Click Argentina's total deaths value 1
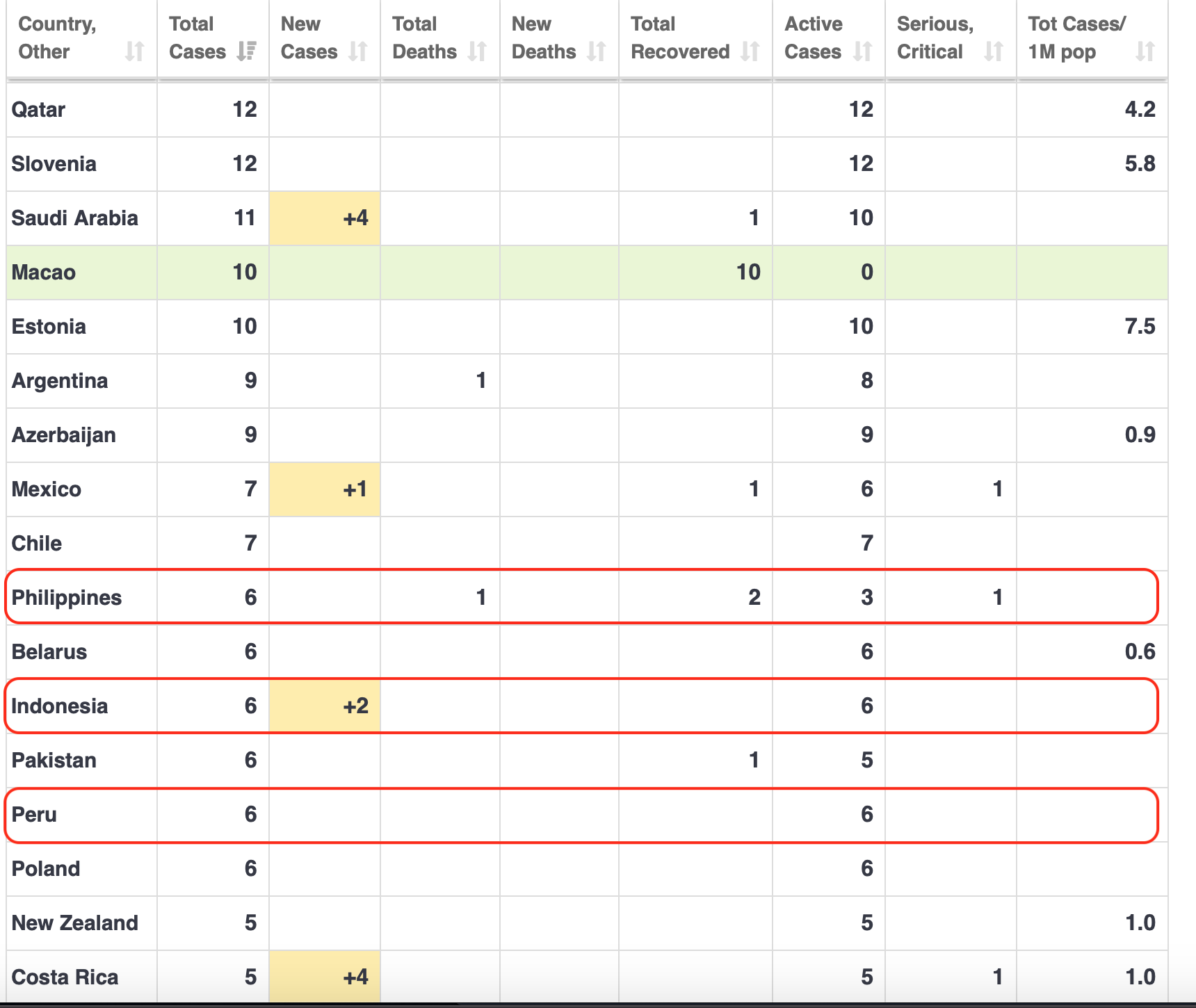The image size is (1196, 1008). 480,380
